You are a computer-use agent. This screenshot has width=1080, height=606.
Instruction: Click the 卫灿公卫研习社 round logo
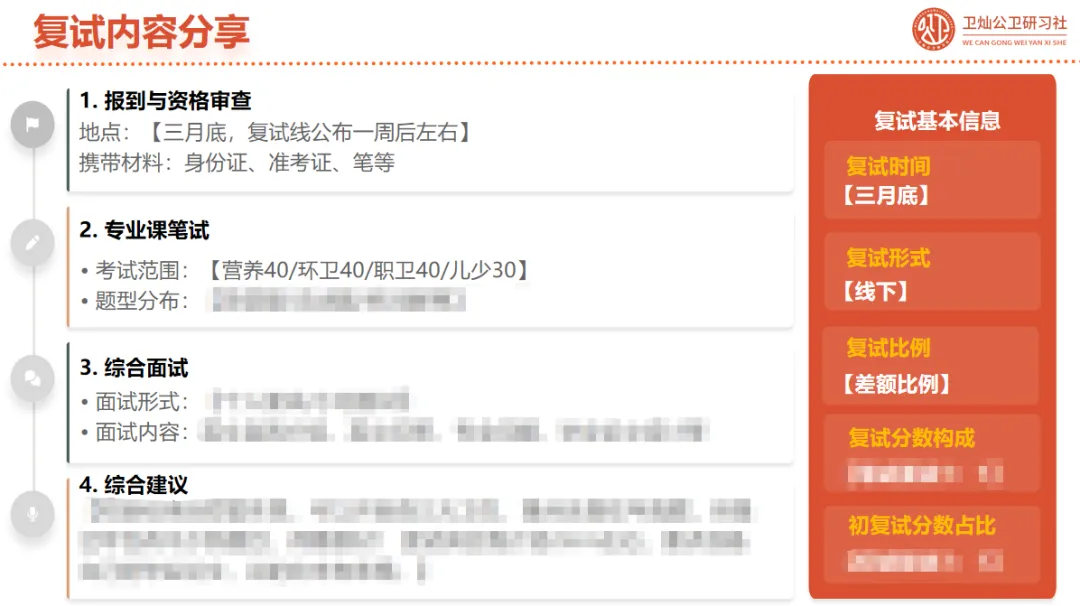pos(933,29)
